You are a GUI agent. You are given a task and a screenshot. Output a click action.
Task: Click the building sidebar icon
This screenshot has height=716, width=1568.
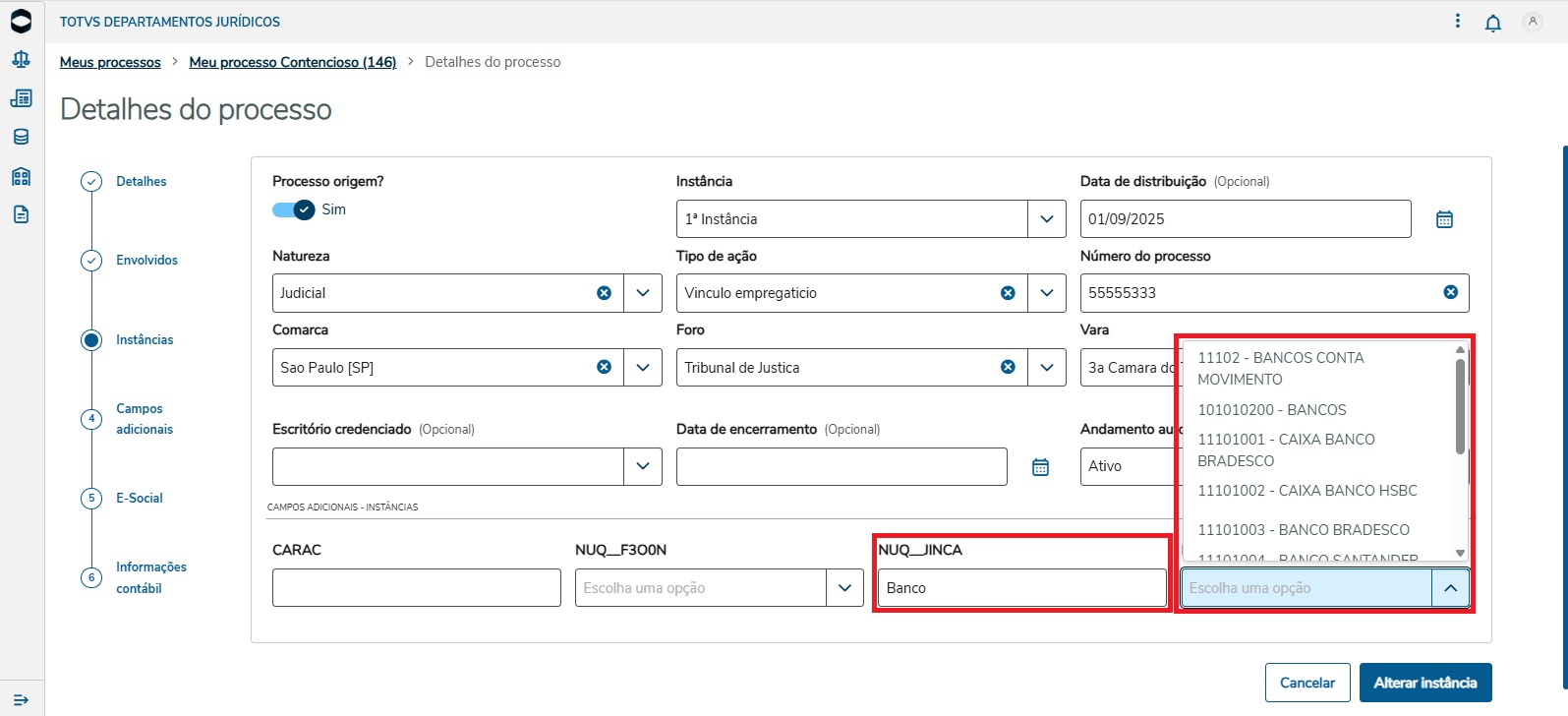pyautogui.click(x=21, y=176)
